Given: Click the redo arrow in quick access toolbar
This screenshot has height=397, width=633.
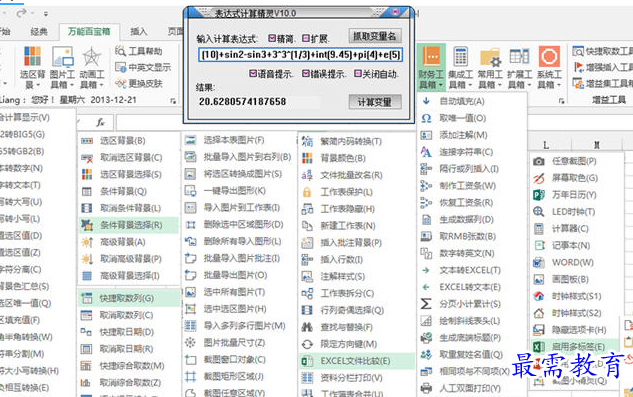Looking at the screenshot, I should pyautogui.click(x=21, y=14).
